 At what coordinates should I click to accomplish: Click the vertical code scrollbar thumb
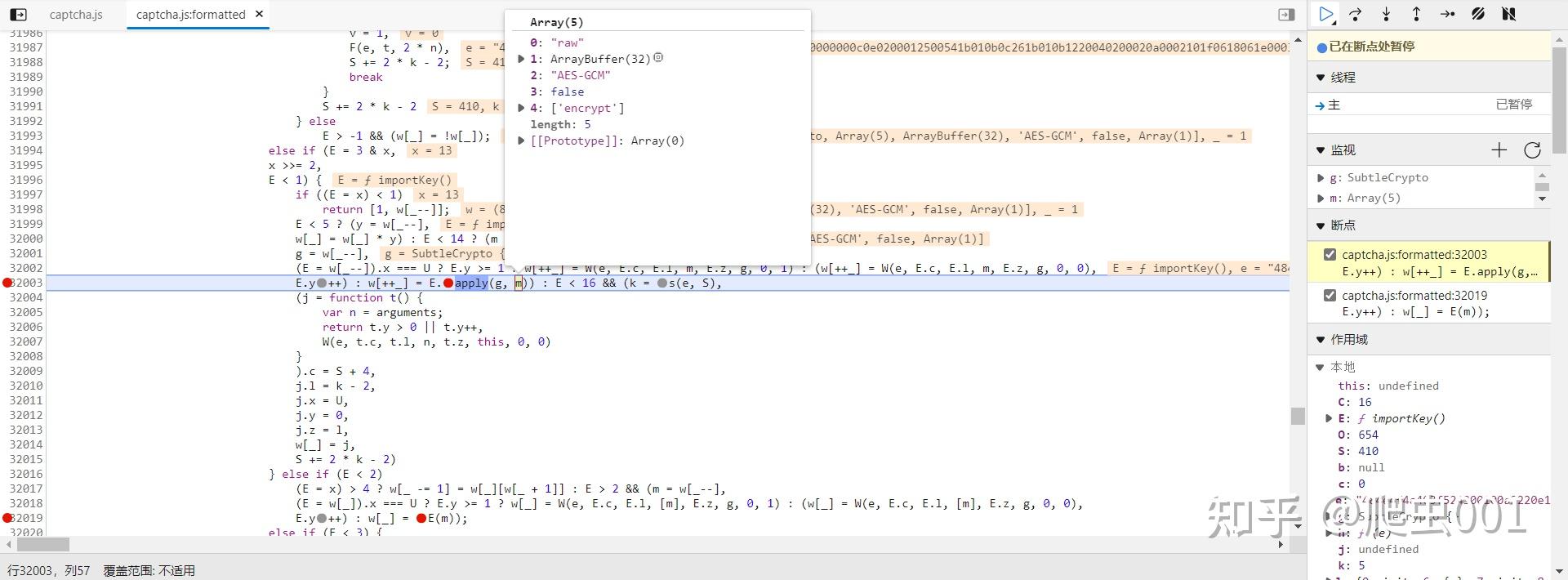pyautogui.click(x=1298, y=416)
